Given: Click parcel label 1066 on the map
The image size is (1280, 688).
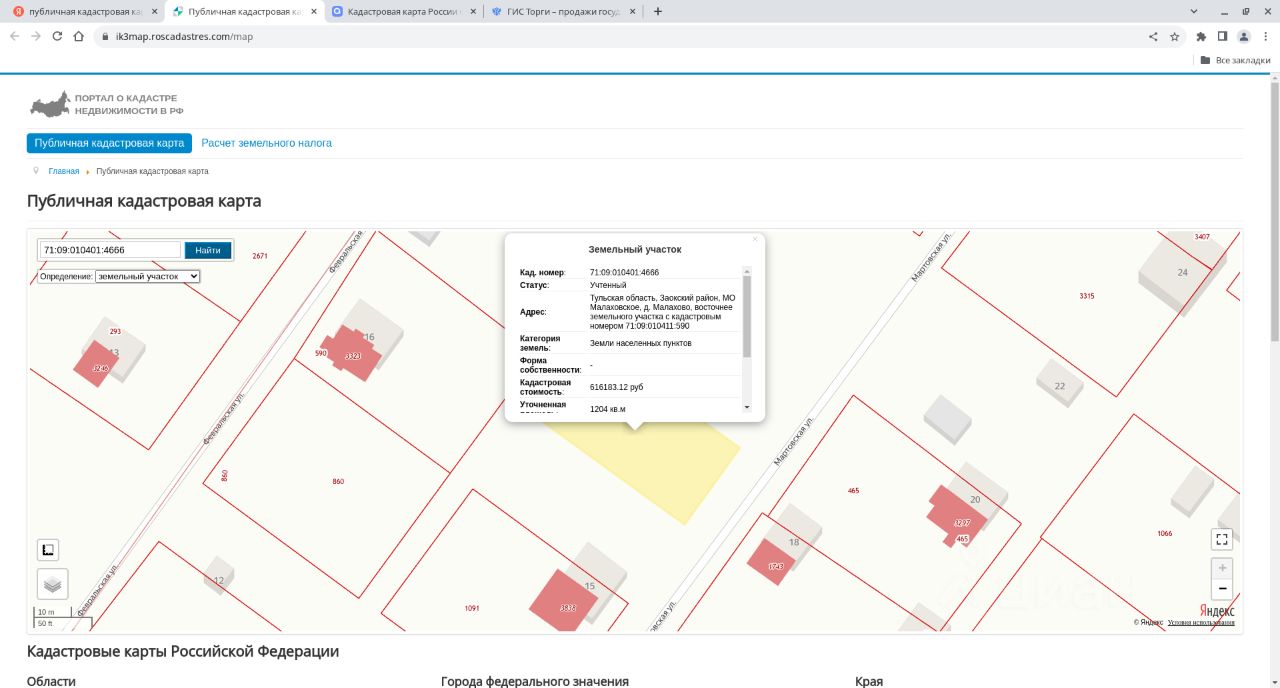Looking at the screenshot, I should tap(1164, 534).
